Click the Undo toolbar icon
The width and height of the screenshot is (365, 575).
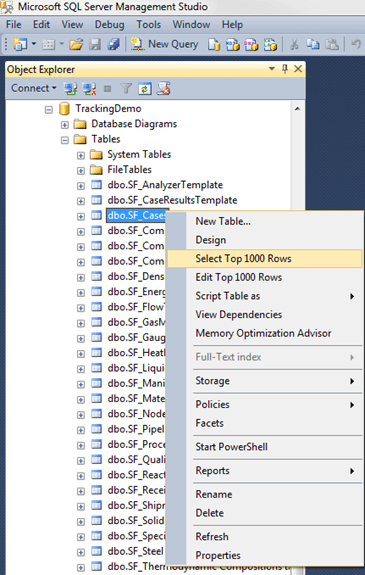[355, 44]
